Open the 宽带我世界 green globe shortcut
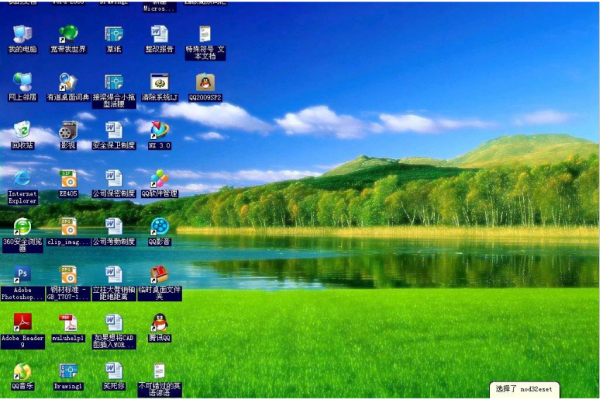 pos(68,35)
